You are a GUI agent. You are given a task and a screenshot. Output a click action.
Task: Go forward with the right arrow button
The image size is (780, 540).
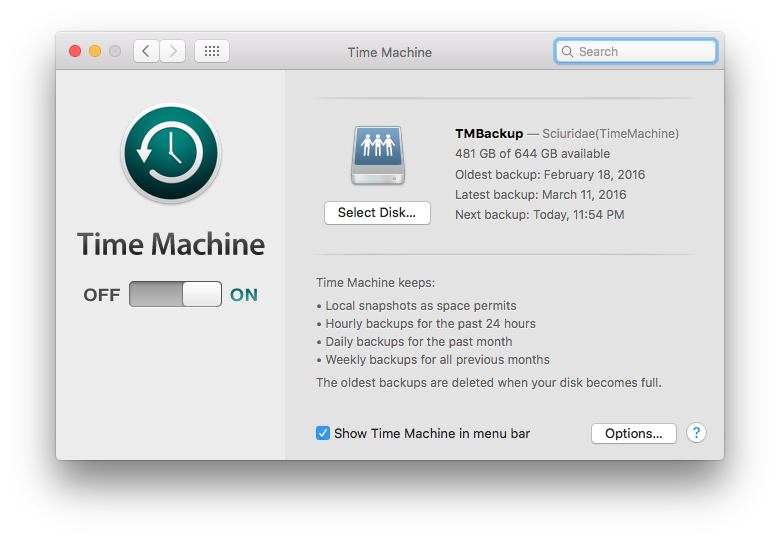pos(173,51)
